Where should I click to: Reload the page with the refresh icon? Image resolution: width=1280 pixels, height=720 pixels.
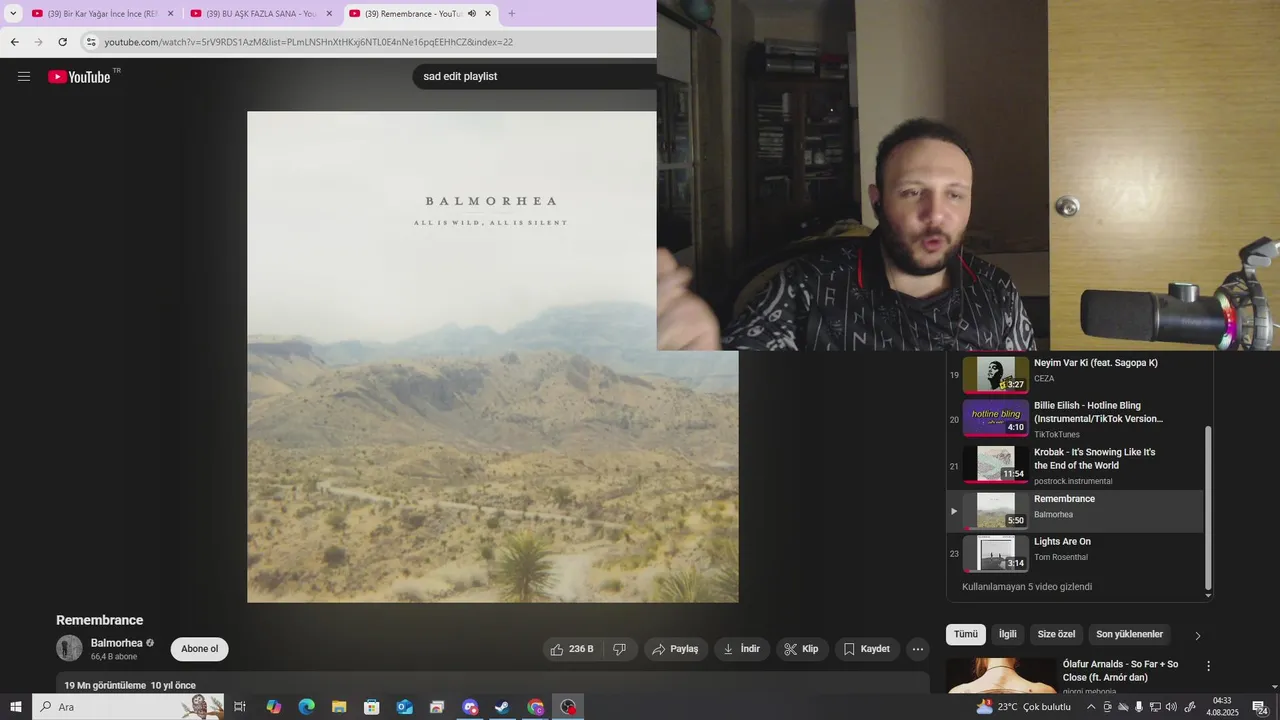62,42
